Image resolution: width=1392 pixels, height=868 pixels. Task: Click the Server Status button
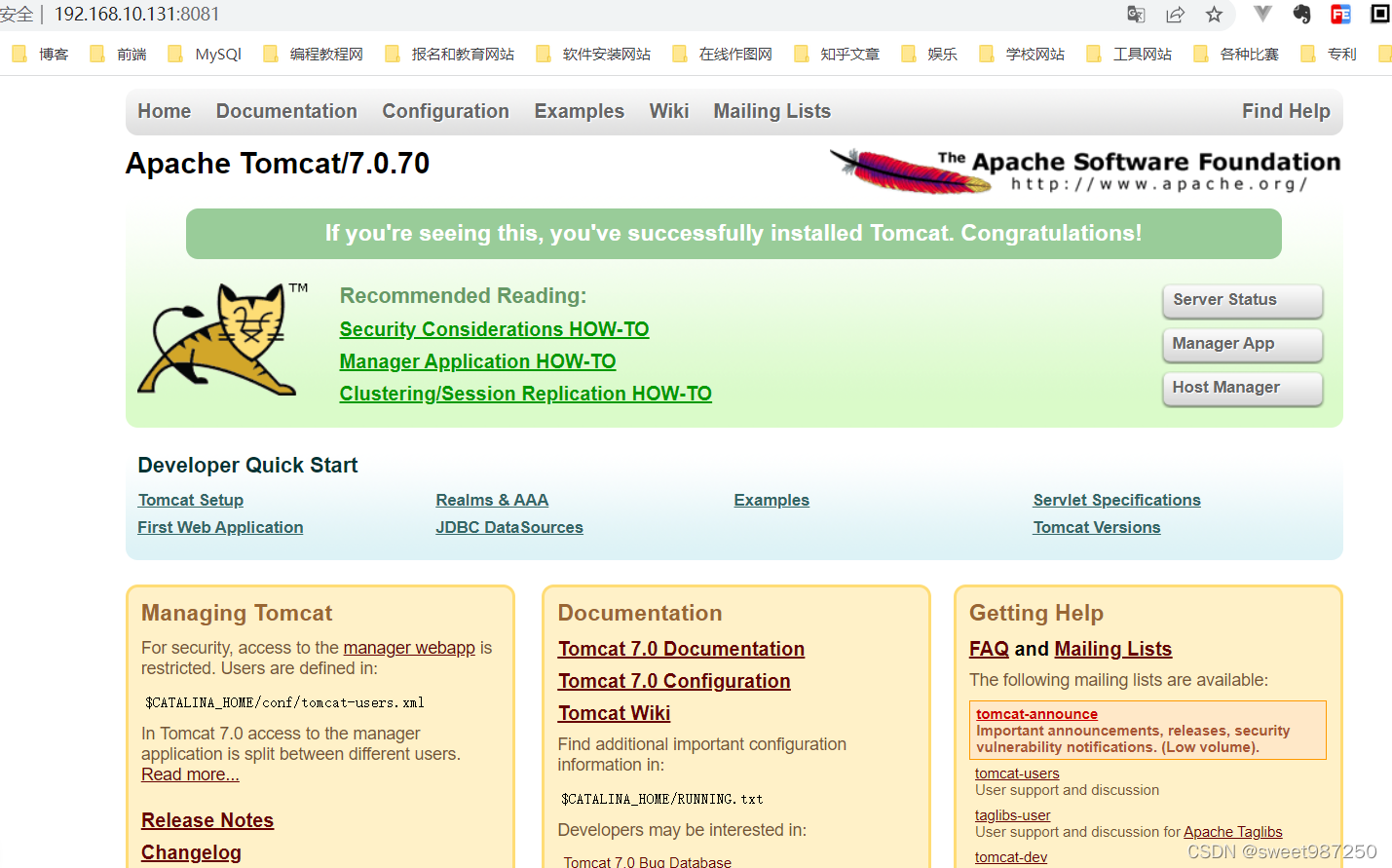coord(1243,300)
